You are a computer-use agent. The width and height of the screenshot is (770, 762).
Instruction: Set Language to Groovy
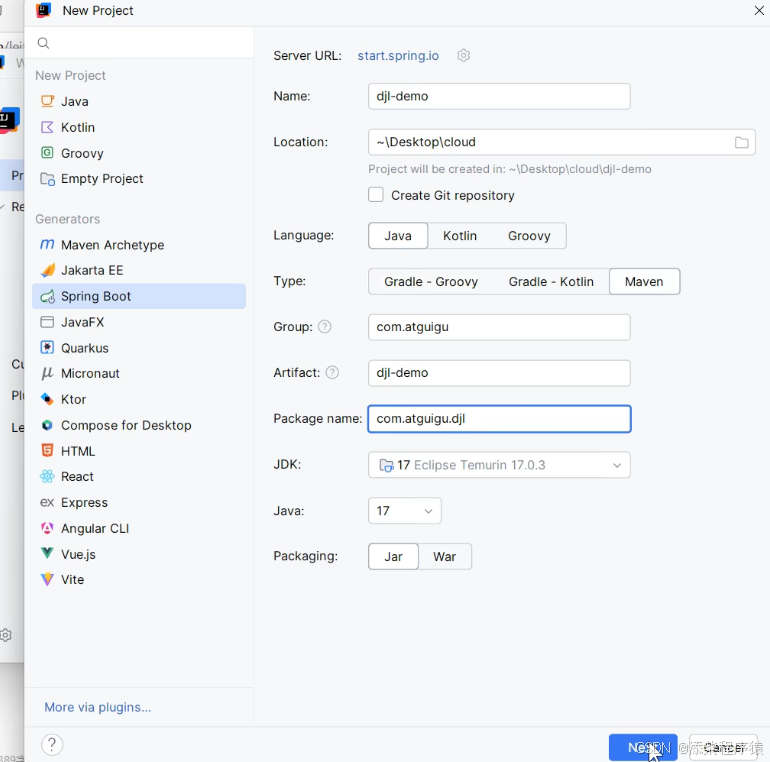(x=529, y=236)
